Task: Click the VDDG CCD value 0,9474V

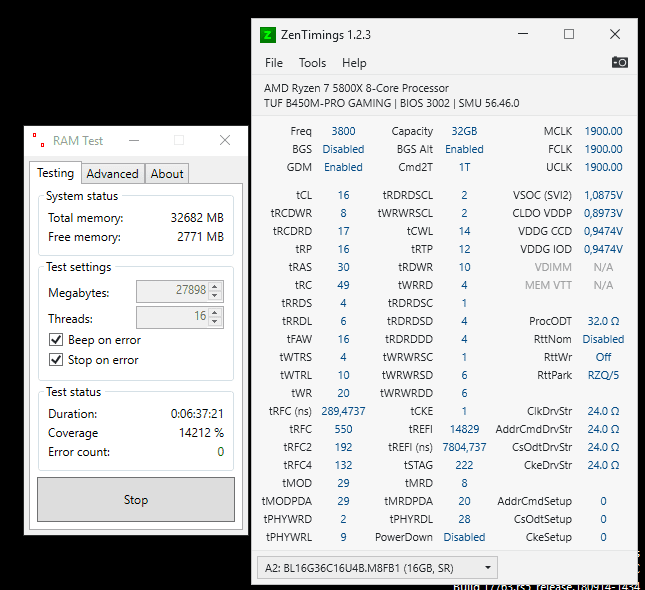Action: click(603, 231)
